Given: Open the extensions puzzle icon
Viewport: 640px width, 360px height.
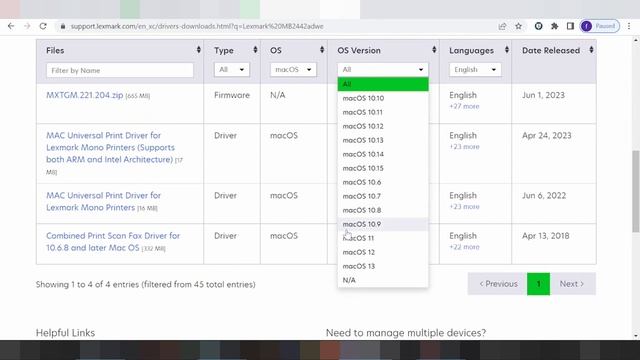Looking at the screenshot, I should [x=554, y=26].
